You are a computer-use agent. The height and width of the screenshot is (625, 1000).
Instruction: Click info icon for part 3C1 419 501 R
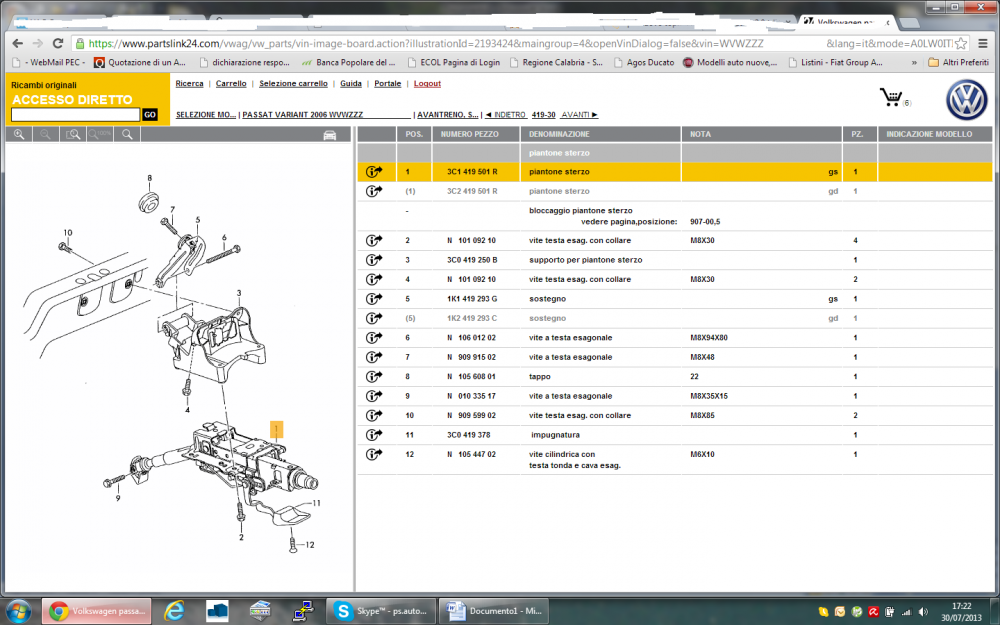[x=375, y=172]
